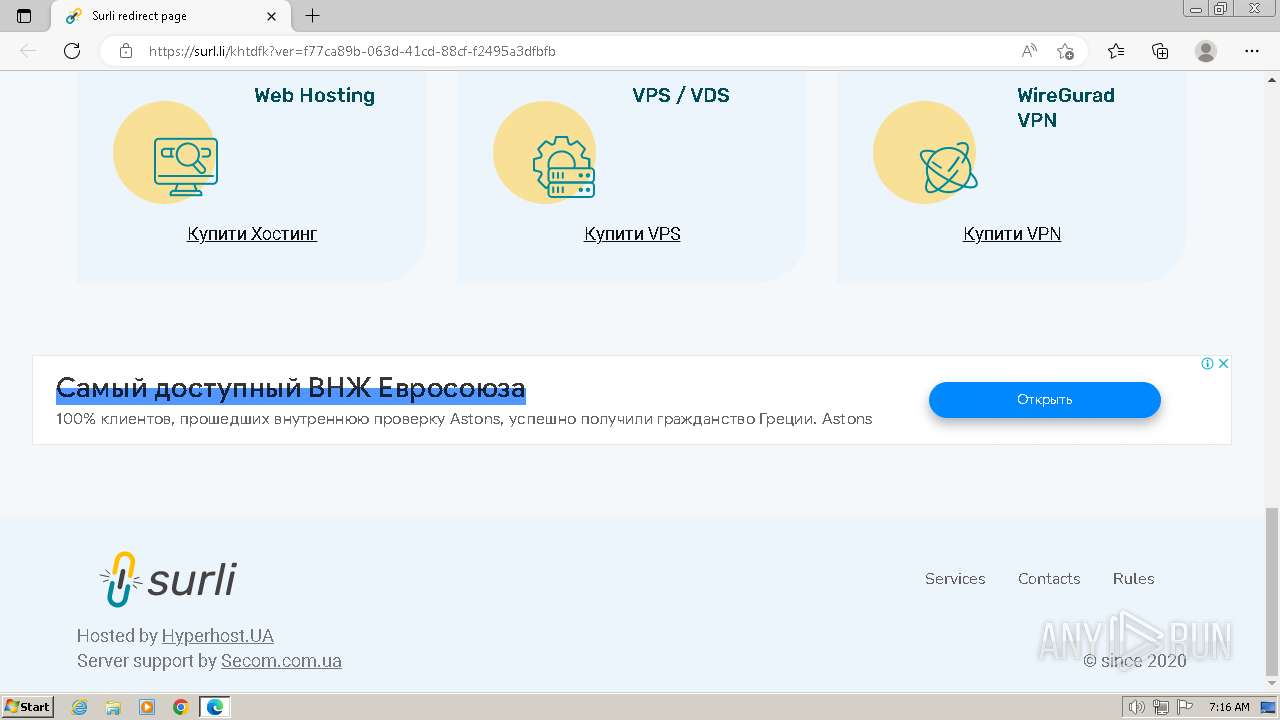This screenshot has height=720, width=1280.
Task: Click the page vertical scrollbar thumb
Action: pyautogui.click(x=1272, y=591)
